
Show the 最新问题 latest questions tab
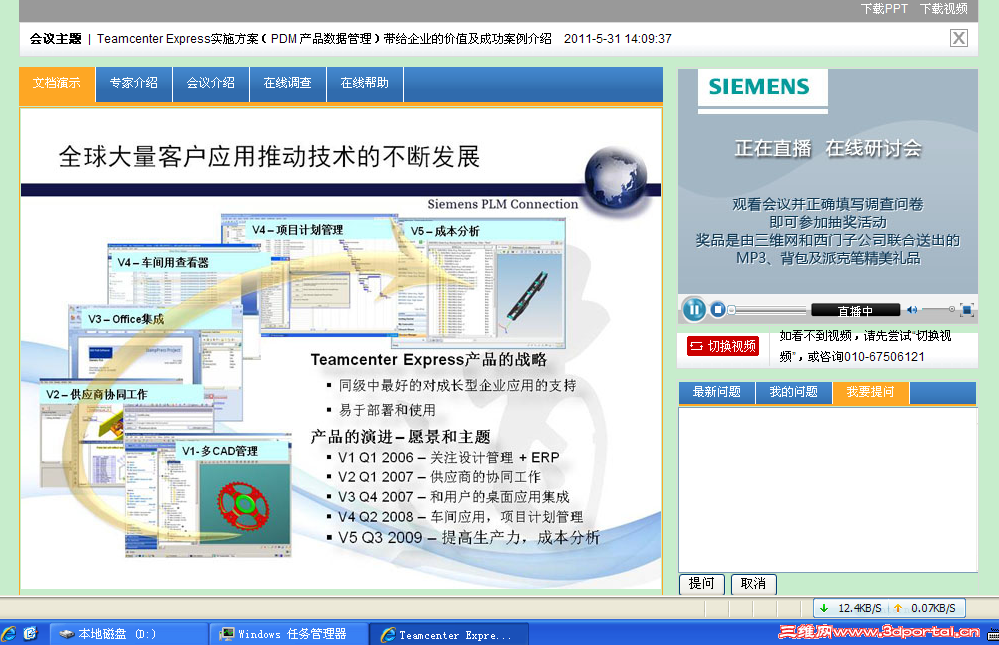tap(717, 393)
